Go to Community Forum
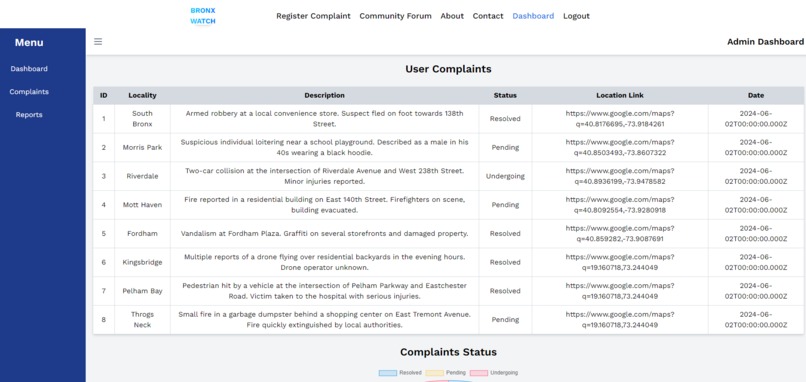The height and width of the screenshot is (382, 806). pyautogui.click(x=395, y=16)
